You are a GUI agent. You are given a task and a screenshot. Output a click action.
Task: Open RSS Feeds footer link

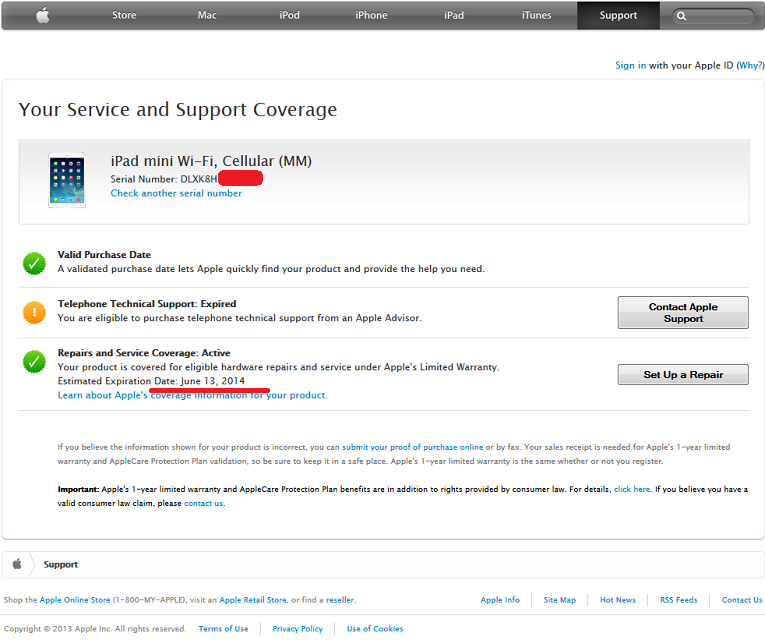coord(679,600)
